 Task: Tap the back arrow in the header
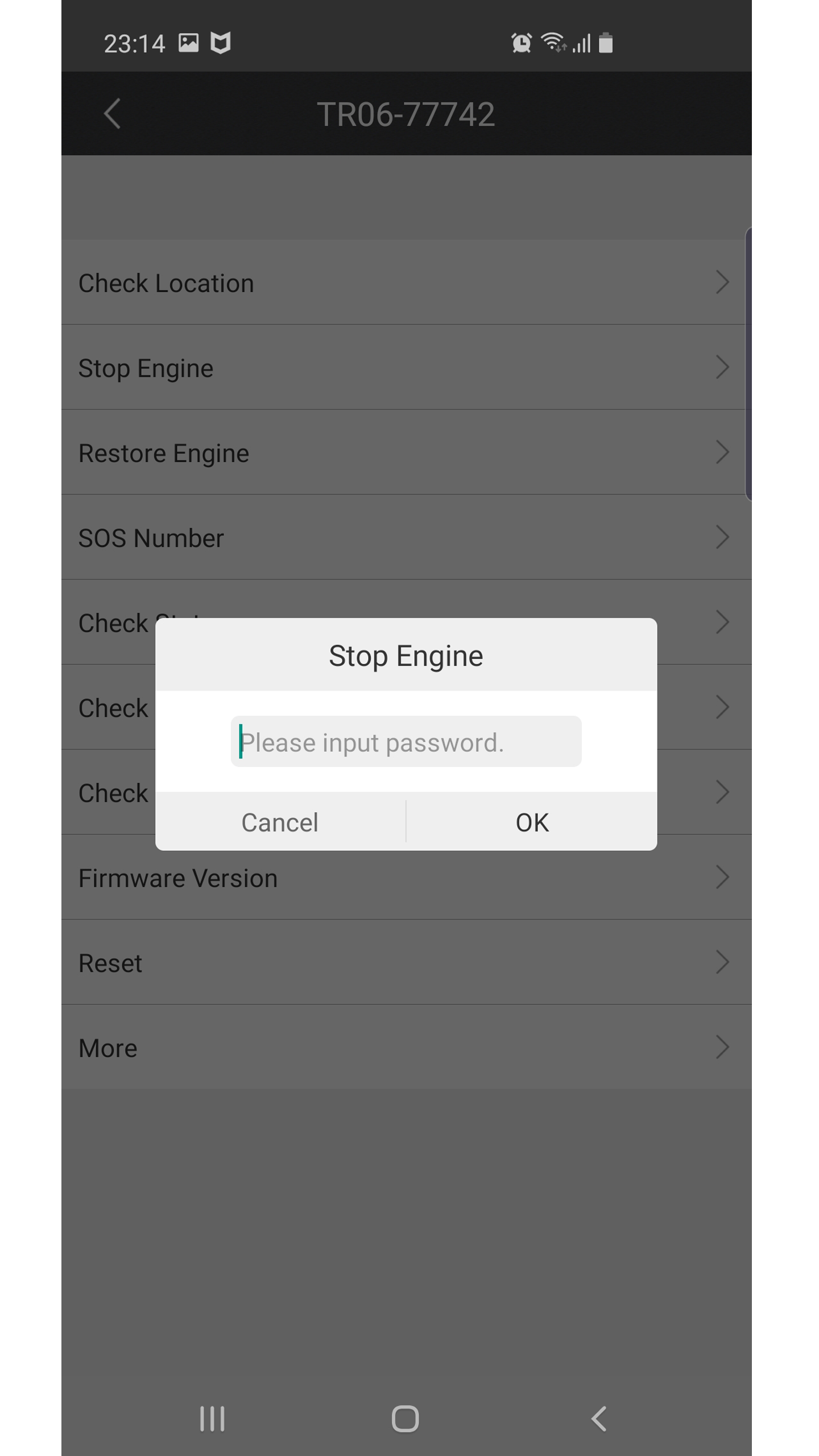coord(112,114)
